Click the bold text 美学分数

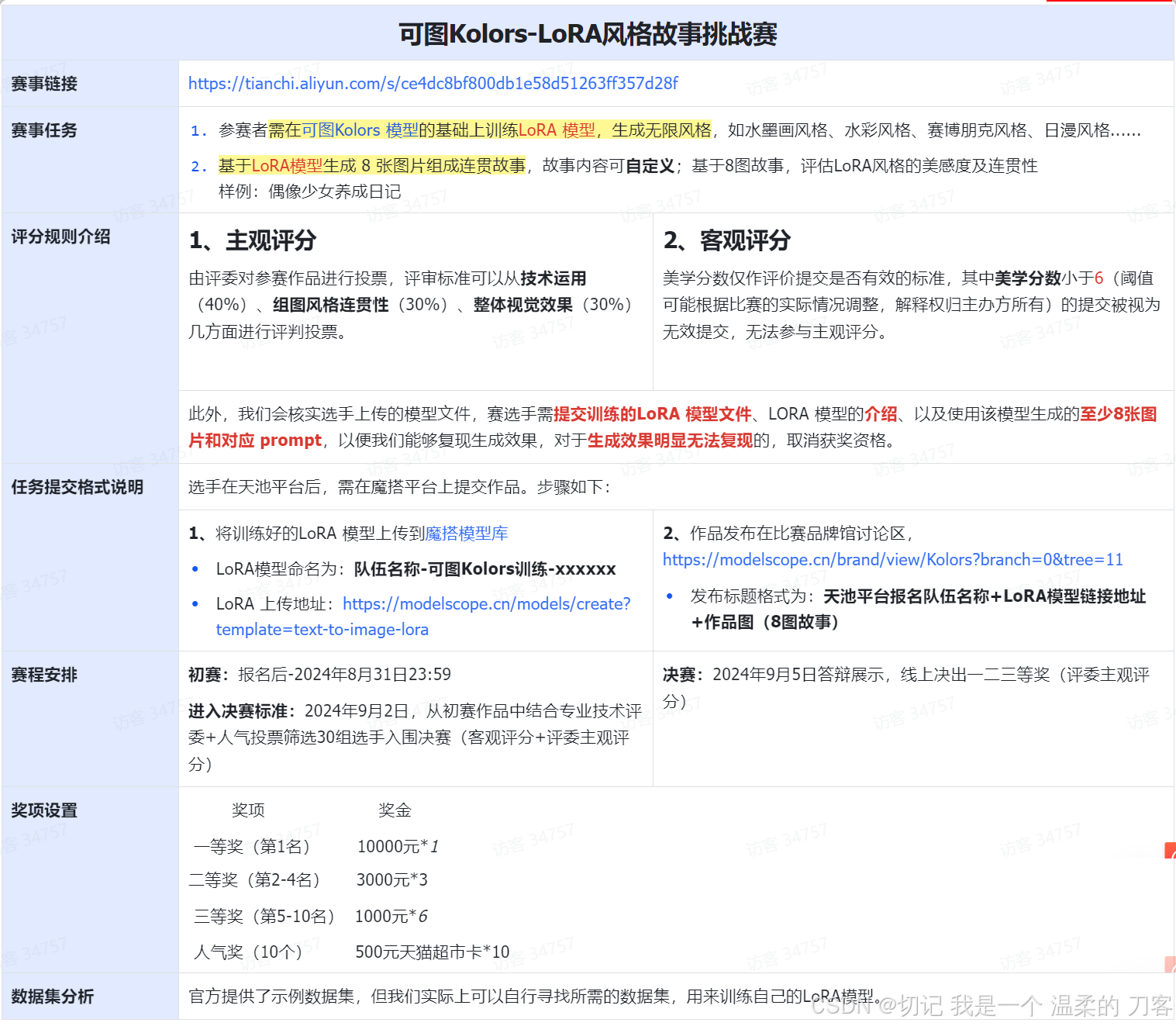1028,278
